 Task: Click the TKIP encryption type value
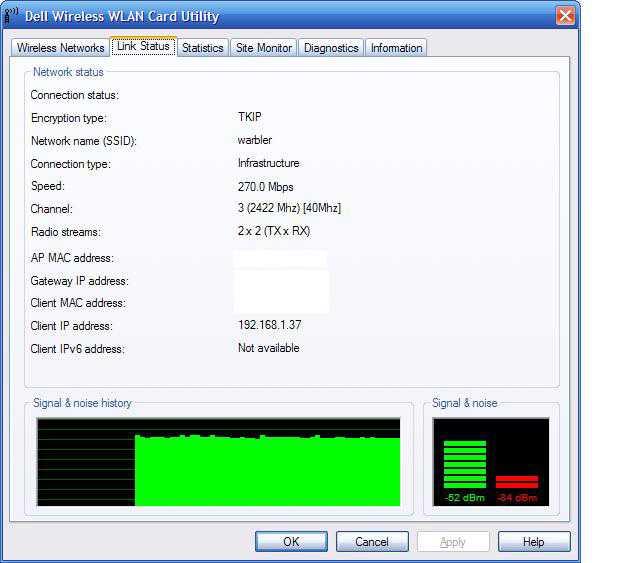click(249, 117)
